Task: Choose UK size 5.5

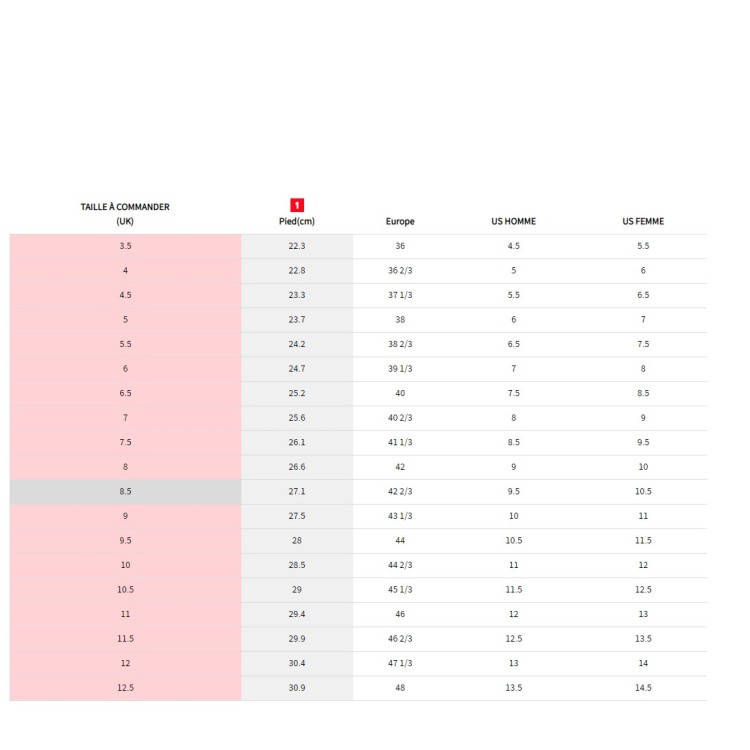Action: point(125,344)
